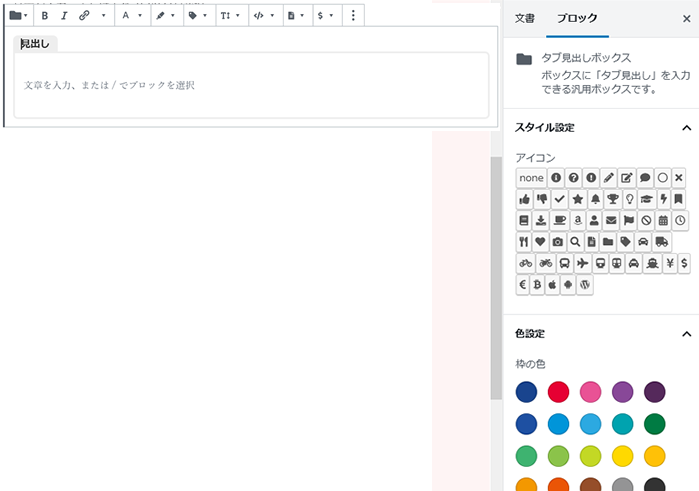Choose the cross mark icon in the icon grid
The height and width of the screenshot is (491, 699).
click(678, 177)
